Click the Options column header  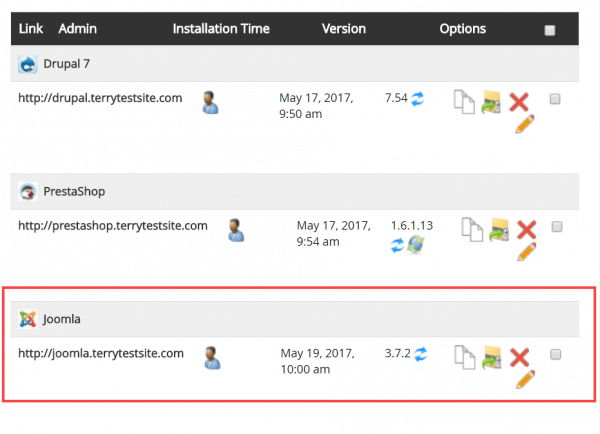463,29
